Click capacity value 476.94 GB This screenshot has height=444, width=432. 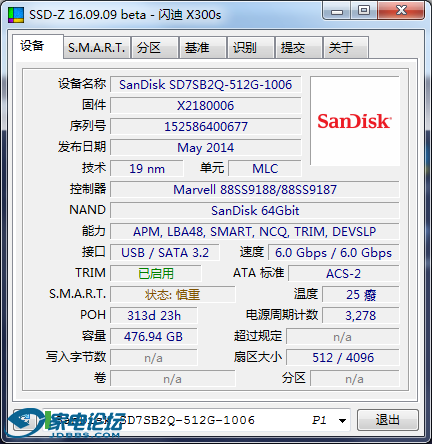click(154, 337)
